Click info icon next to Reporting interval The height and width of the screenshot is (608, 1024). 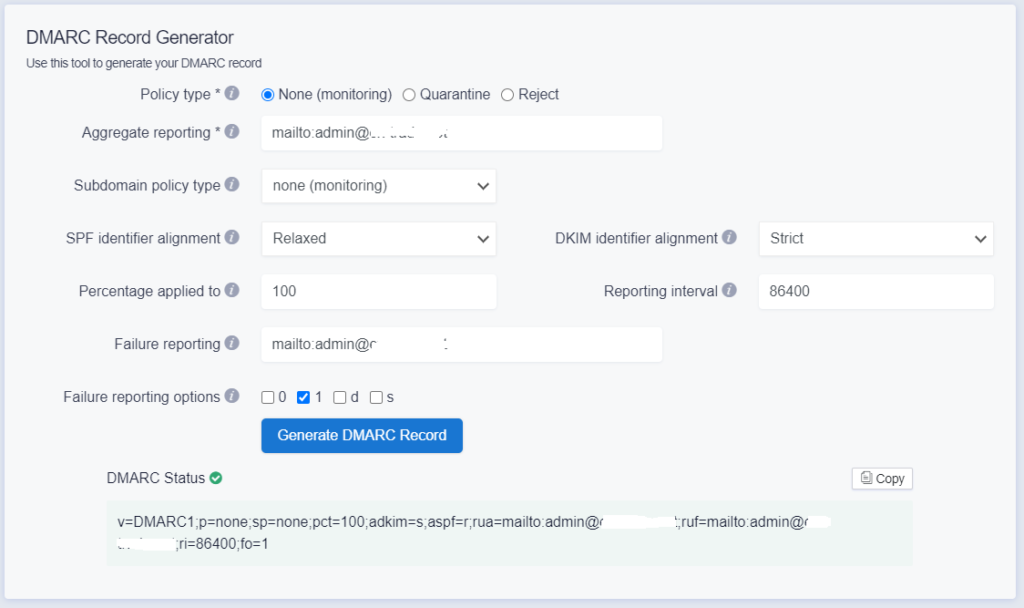(x=730, y=291)
